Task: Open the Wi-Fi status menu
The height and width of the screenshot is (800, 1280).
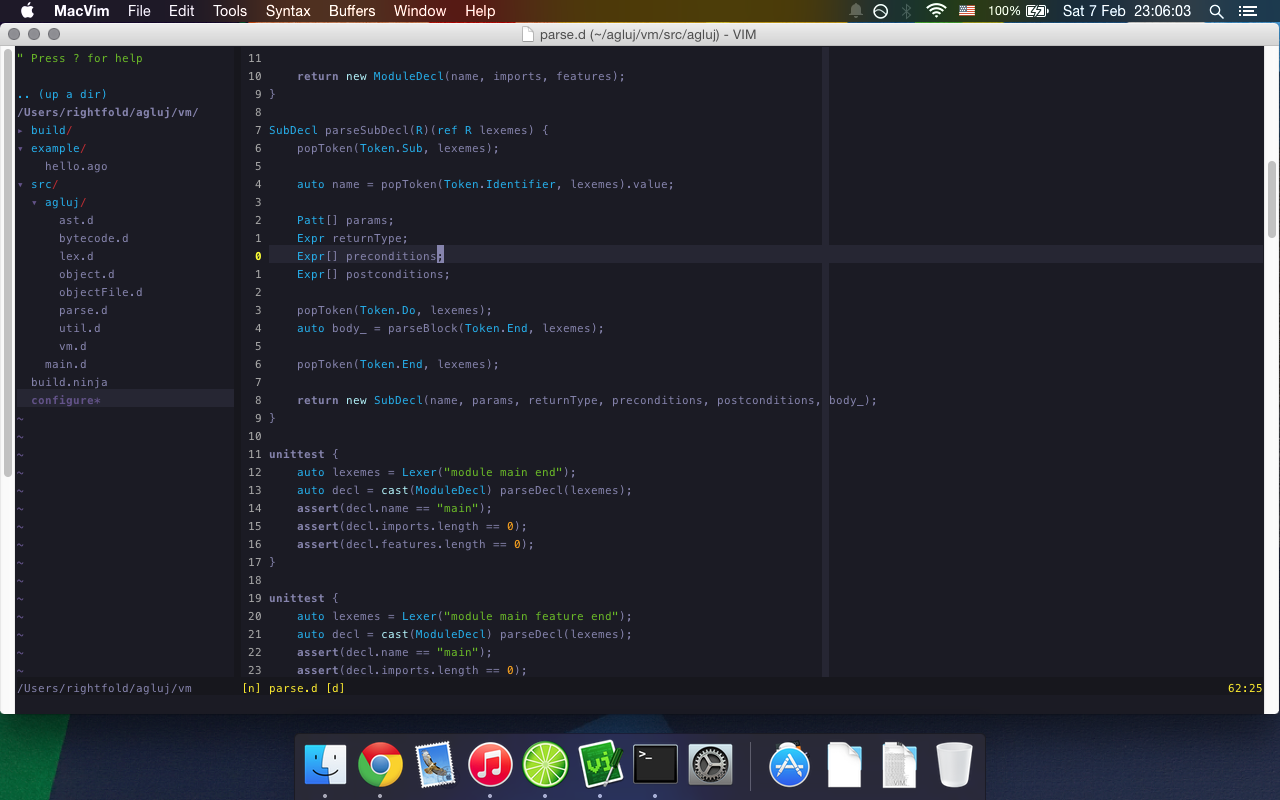Action: pyautogui.click(x=936, y=11)
